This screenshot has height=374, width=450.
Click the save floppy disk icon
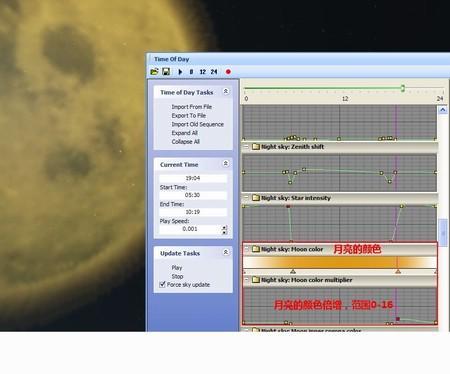[x=166, y=72]
